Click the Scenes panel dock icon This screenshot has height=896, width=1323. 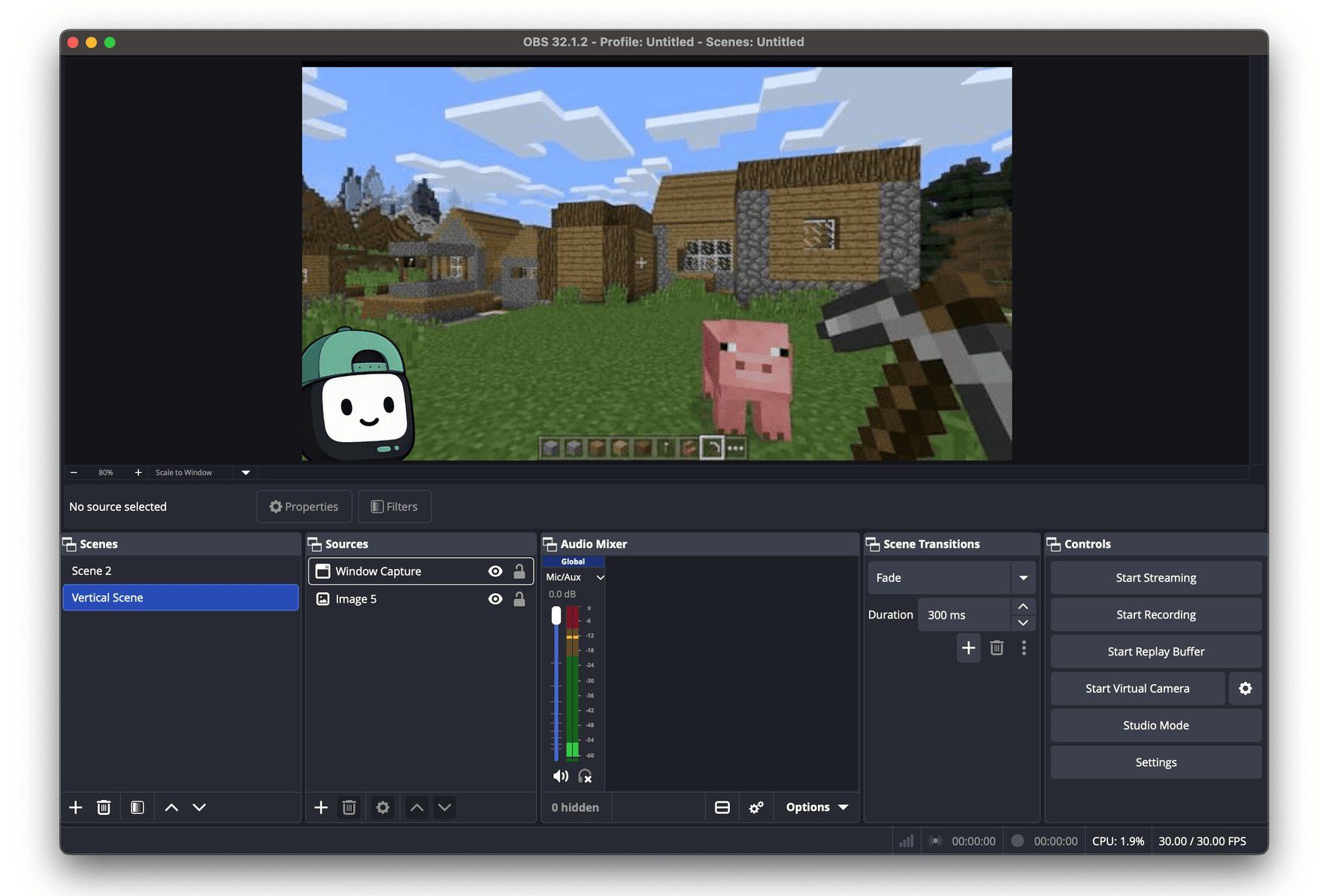(x=69, y=544)
